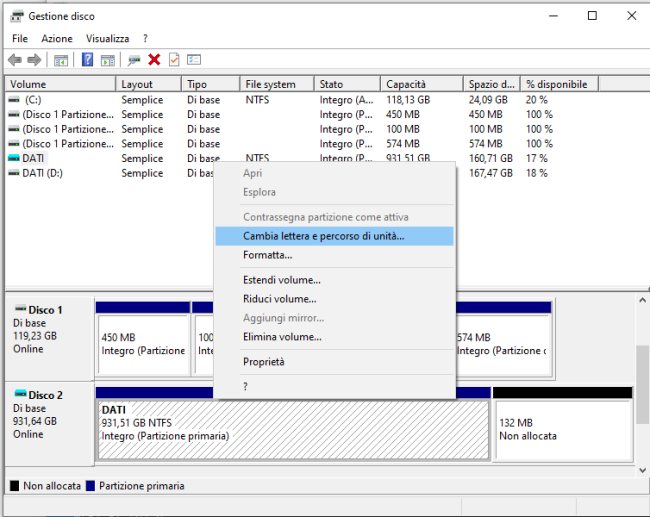Click the Disco 2 label panel
The image size is (650, 517).
pyautogui.click(x=49, y=424)
